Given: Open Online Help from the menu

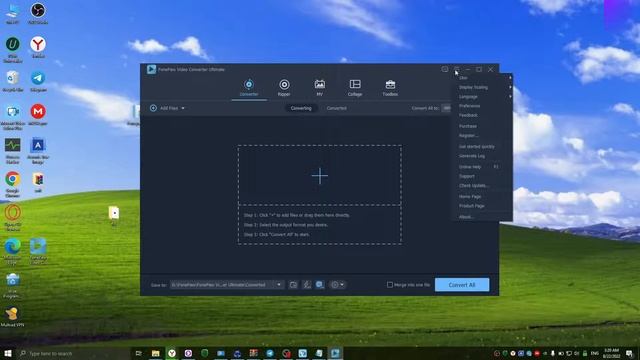Looking at the screenshot, I should pyautogui.click(x=482, y=167).
